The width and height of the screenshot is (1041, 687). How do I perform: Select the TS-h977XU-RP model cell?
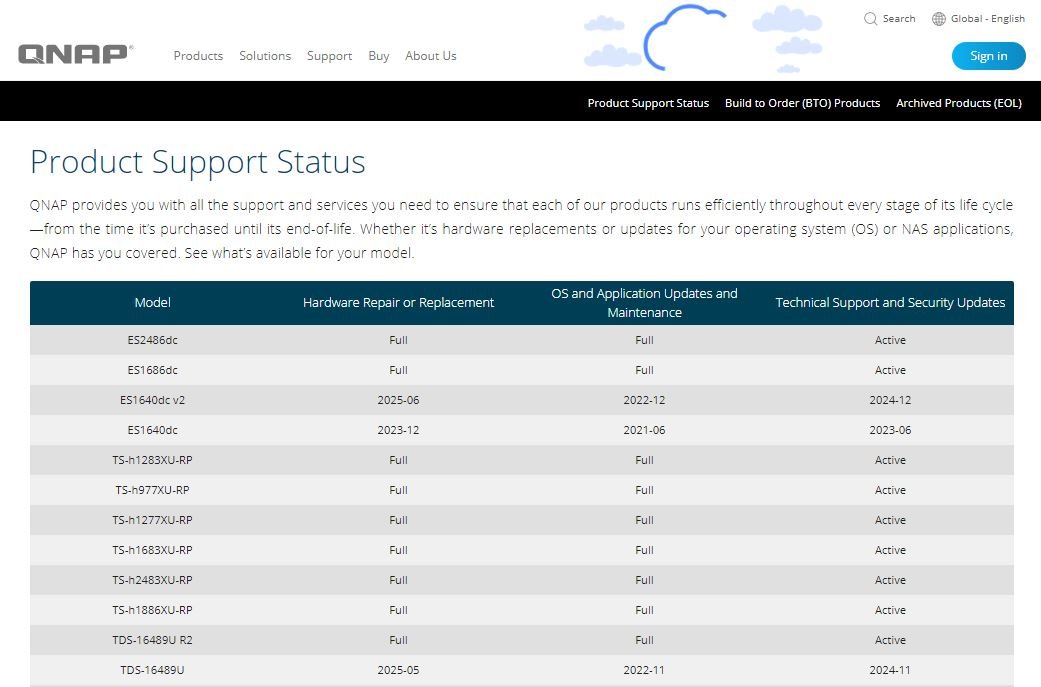click(x=153, y=490)
